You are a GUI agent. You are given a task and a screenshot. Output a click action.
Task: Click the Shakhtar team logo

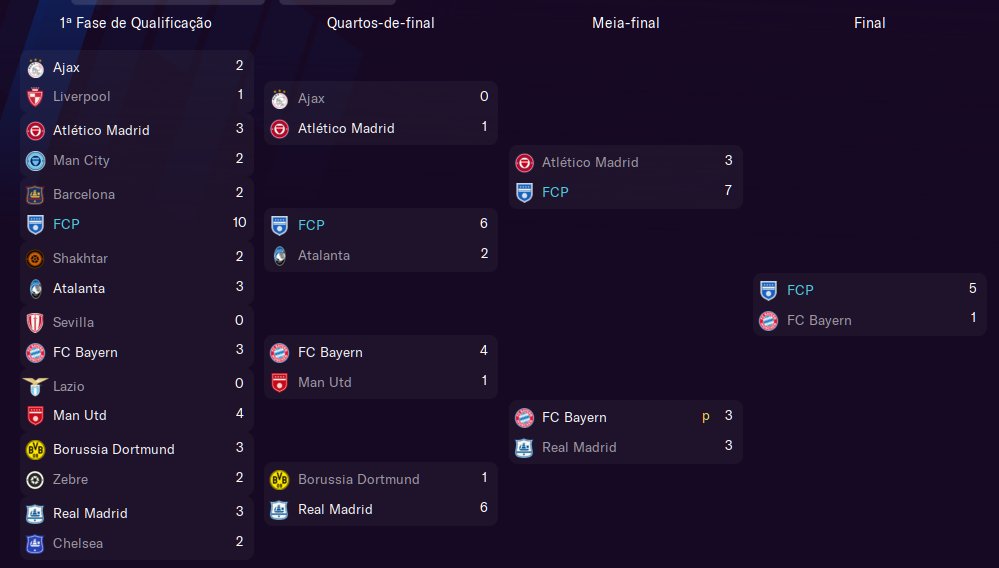[x=35, y=259]
